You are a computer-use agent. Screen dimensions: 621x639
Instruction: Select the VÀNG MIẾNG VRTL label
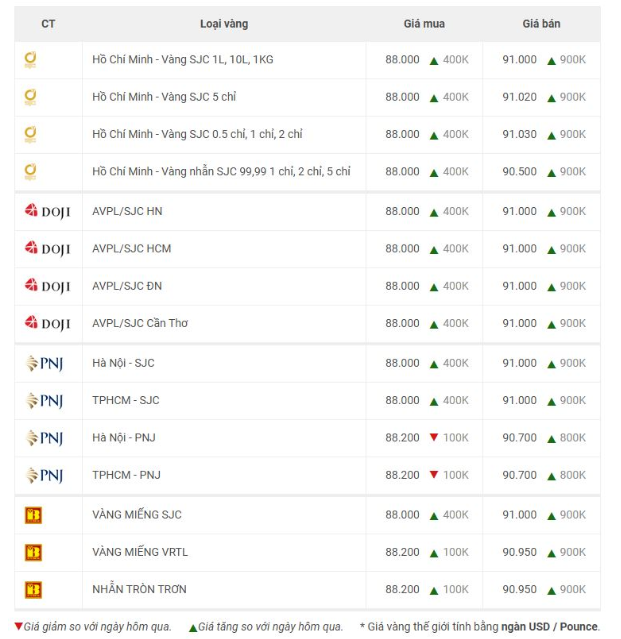pos(140,552)
